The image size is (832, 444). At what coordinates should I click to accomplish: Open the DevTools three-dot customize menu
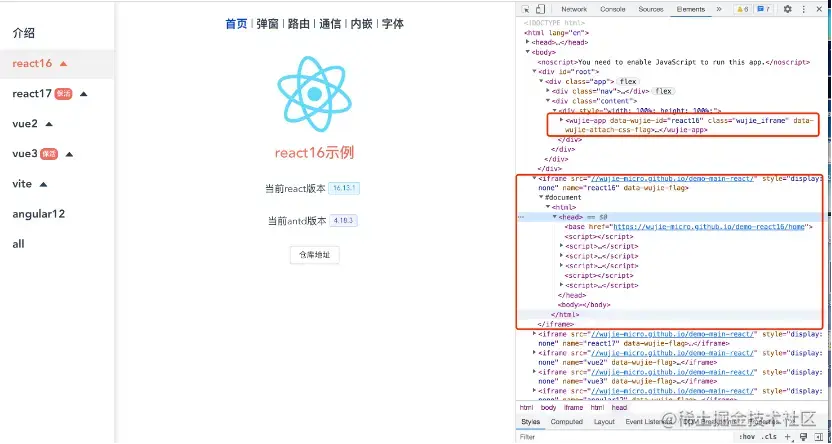[803, 9]
